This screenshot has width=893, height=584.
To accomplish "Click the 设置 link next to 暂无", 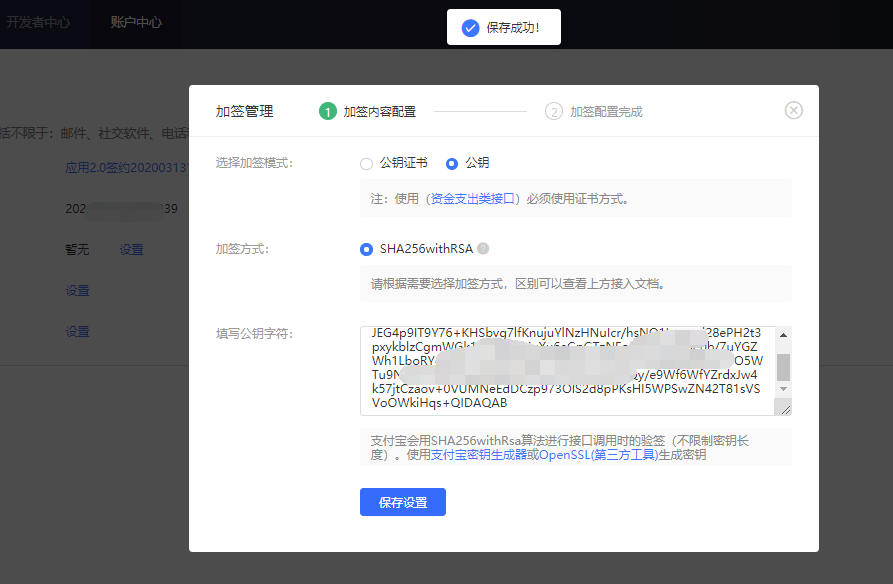I will pos(131,250).
